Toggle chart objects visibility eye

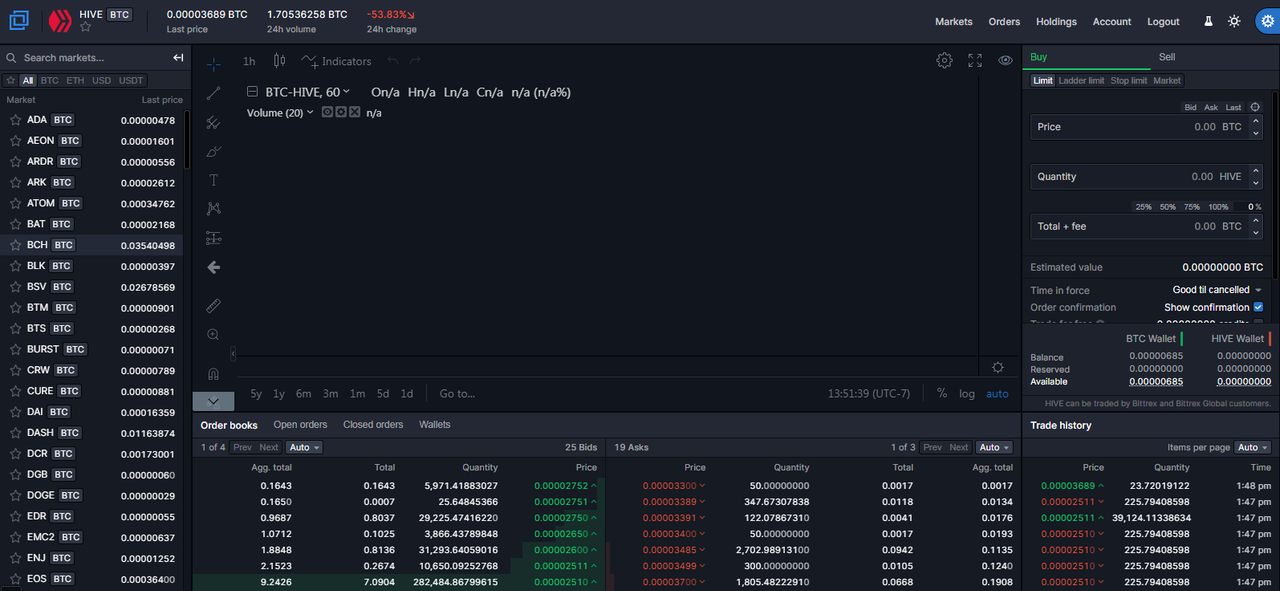tap(1005, 60)
